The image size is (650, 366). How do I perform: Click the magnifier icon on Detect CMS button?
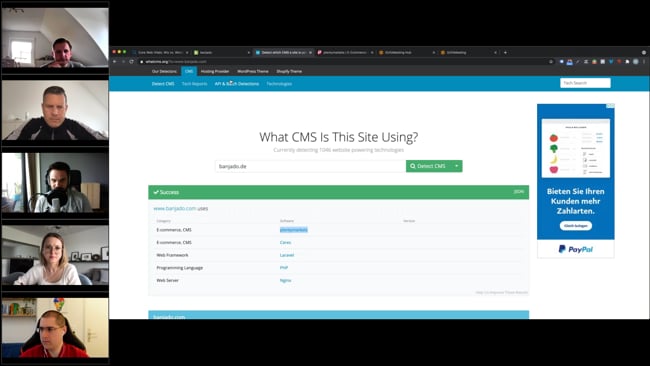point(412,166)
